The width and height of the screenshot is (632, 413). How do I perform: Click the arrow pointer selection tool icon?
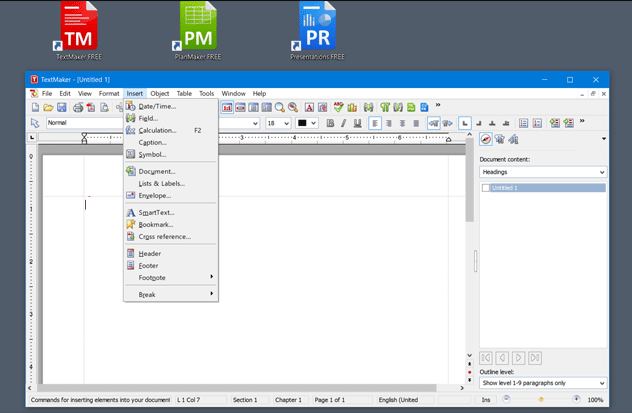coord(35,123)
